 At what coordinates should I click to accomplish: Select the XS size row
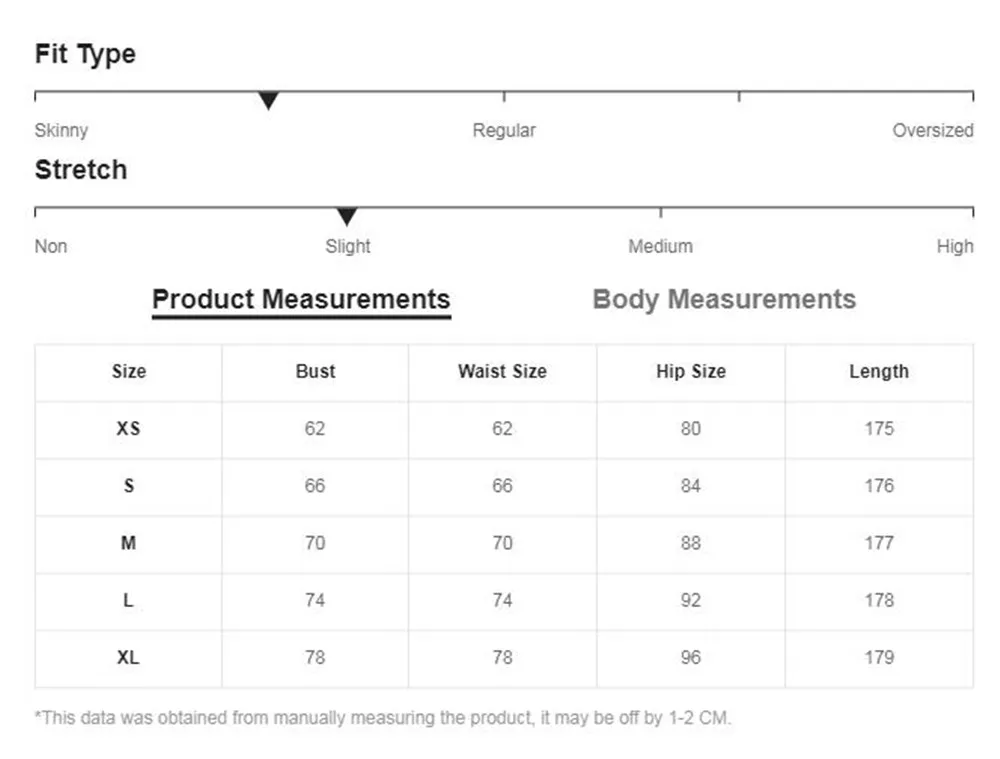click(128, 429)
